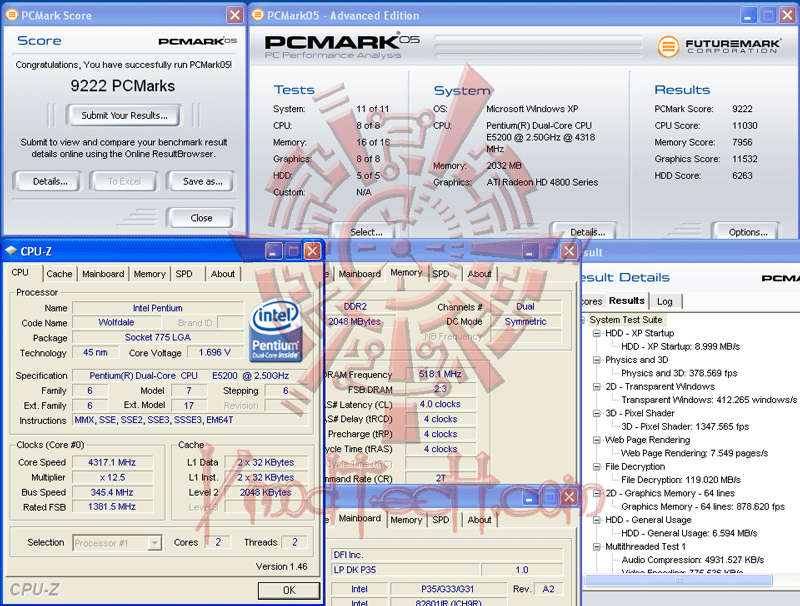Collapse File Decryption node

(x=596, y=467)
